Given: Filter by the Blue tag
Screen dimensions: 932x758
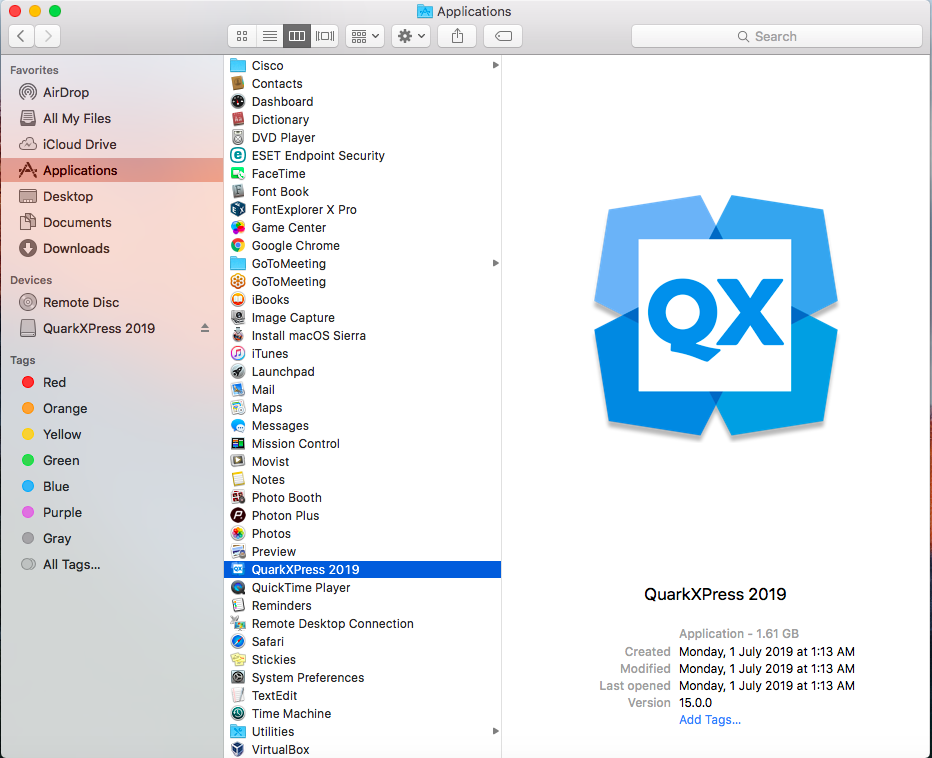Looking at the screenshot, I should (x=112, y=486).
